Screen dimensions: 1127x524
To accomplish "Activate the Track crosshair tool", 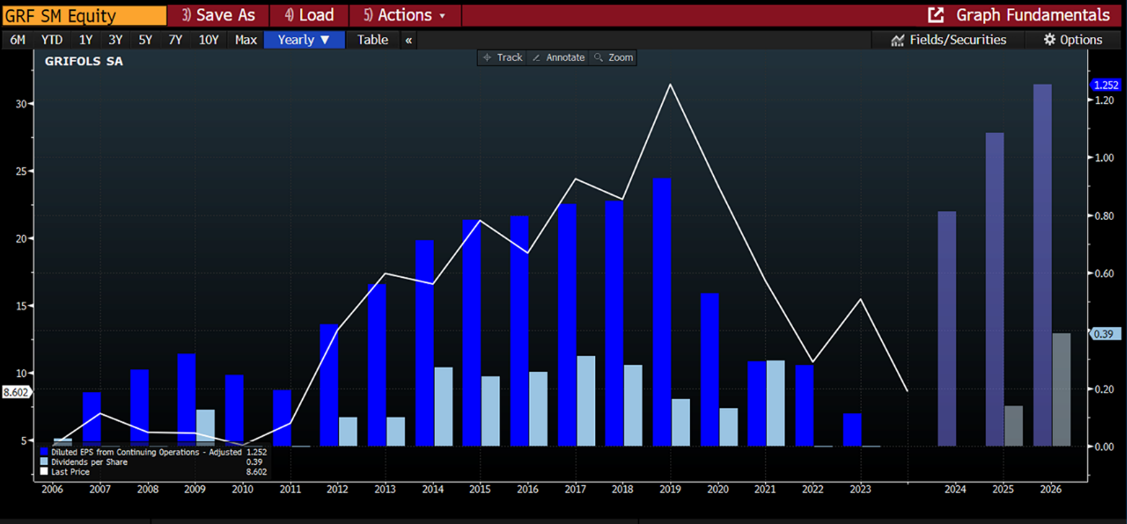I will 502,58.
